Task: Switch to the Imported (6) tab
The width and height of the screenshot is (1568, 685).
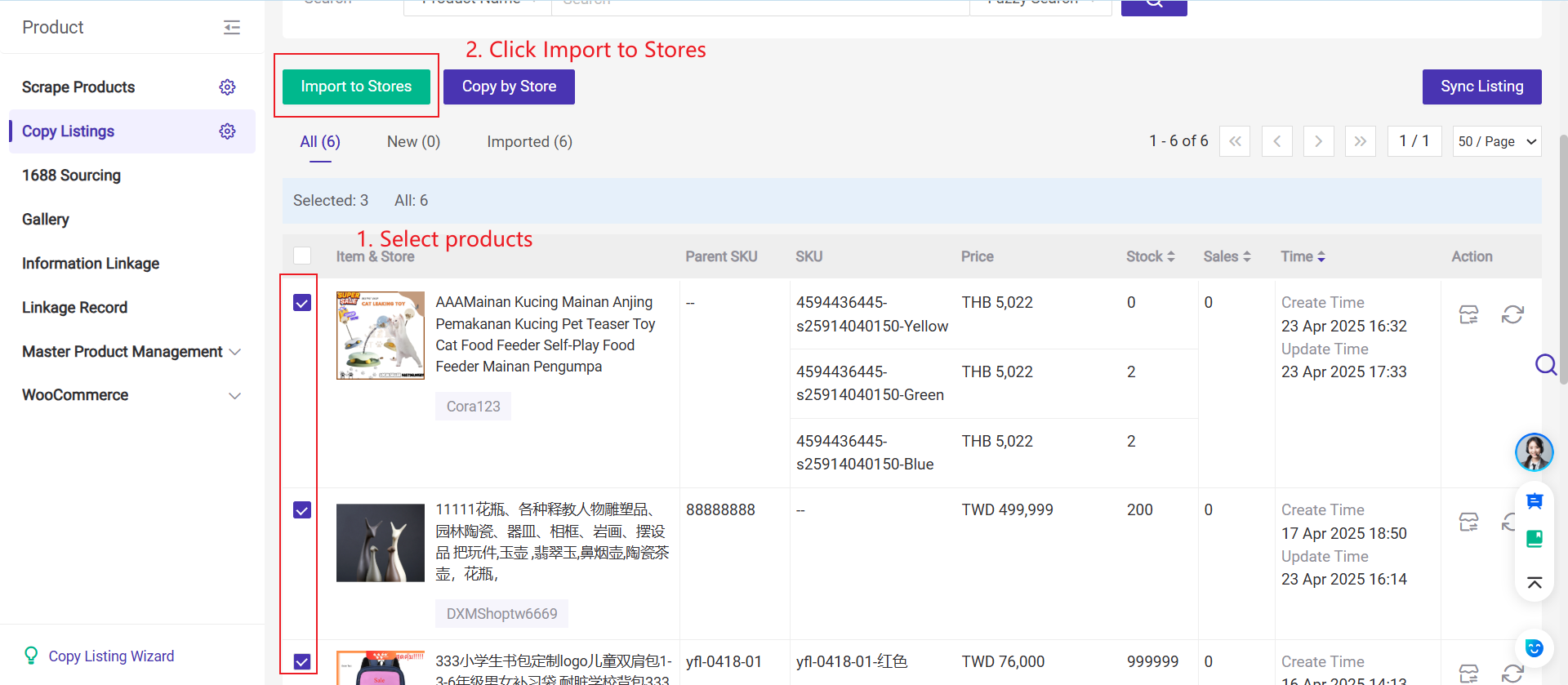Action: (x=529, y=142)
